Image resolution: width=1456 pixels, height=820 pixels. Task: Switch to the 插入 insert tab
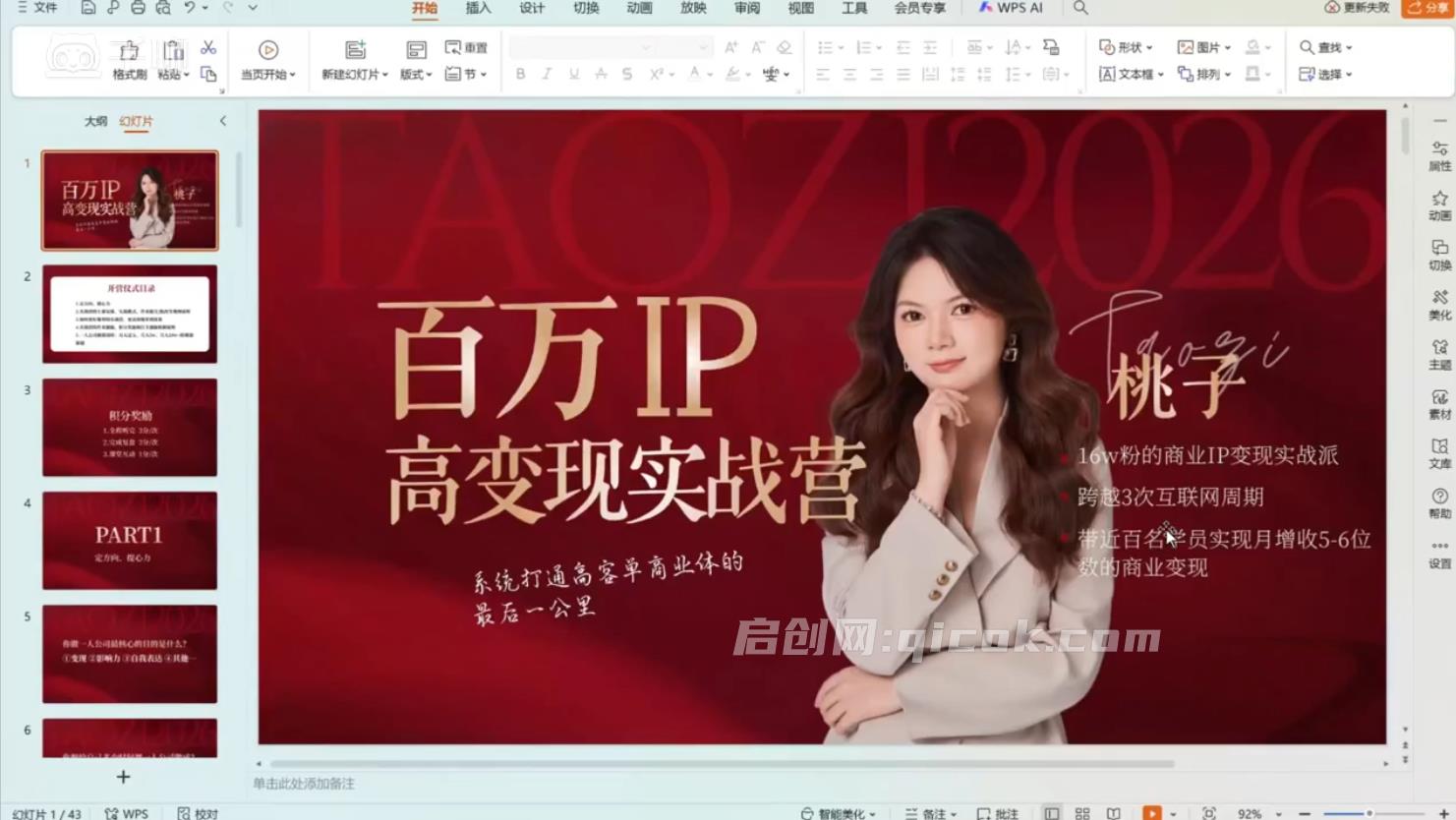pyautogui.click(x=478, y=8)
